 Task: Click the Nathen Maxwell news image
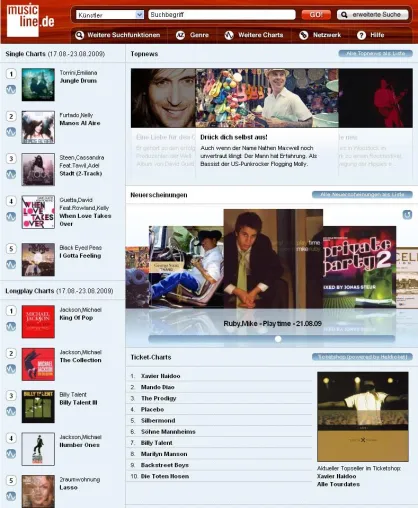(267, 98)
